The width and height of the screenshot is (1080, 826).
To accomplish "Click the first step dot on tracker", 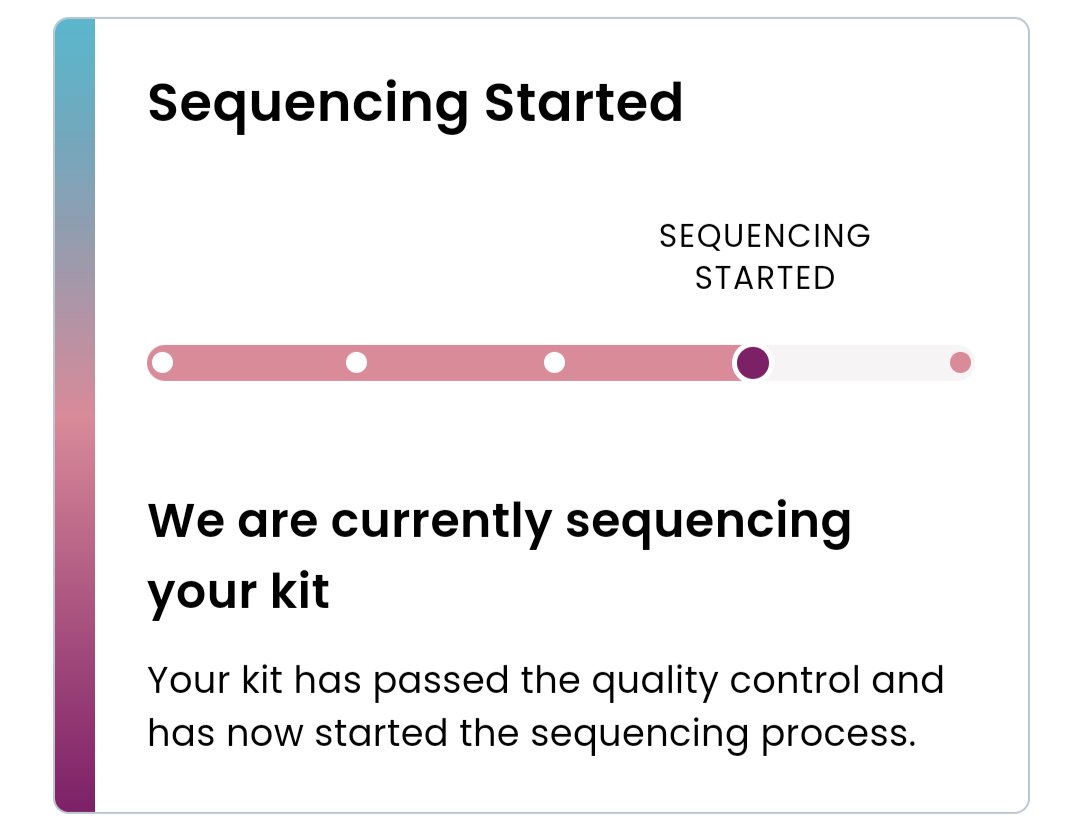I will (x=162, y=362).
